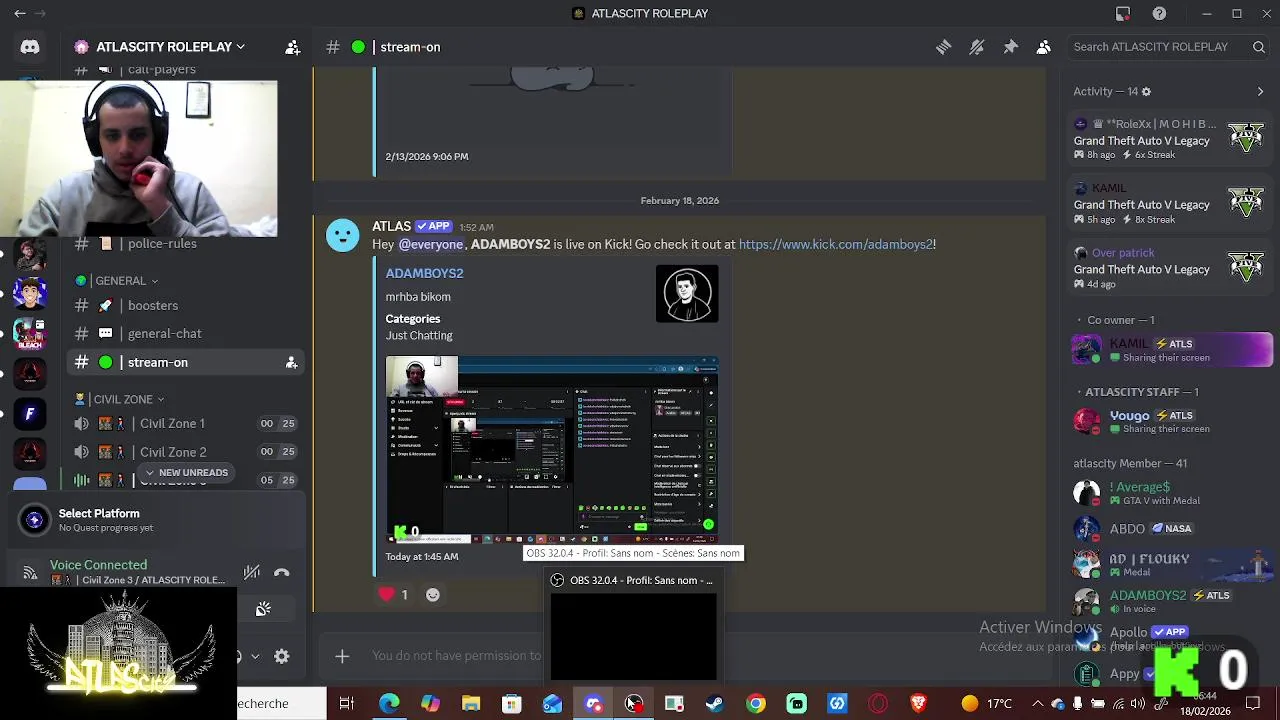The image size is (1280, 720).
Task: Click the invite people icon beside server name
Action: pos(292,47)
